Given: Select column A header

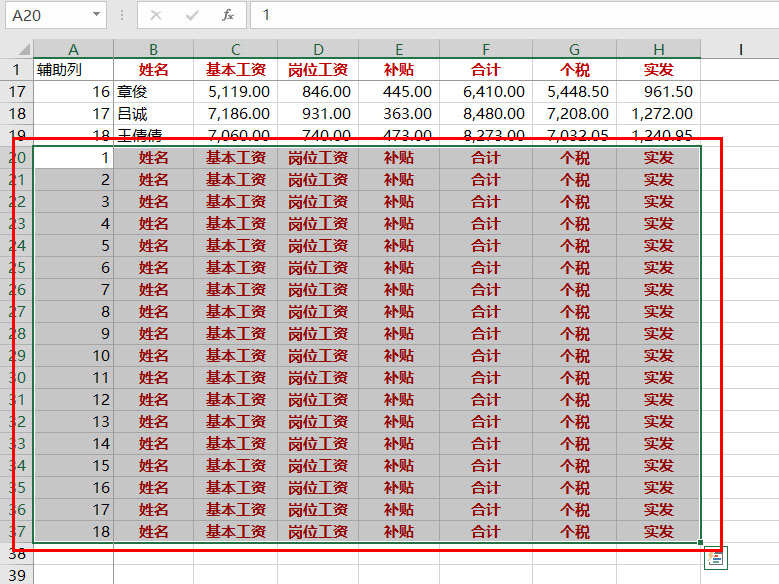Looking at the screenshot, I should (x=74, y=49).
